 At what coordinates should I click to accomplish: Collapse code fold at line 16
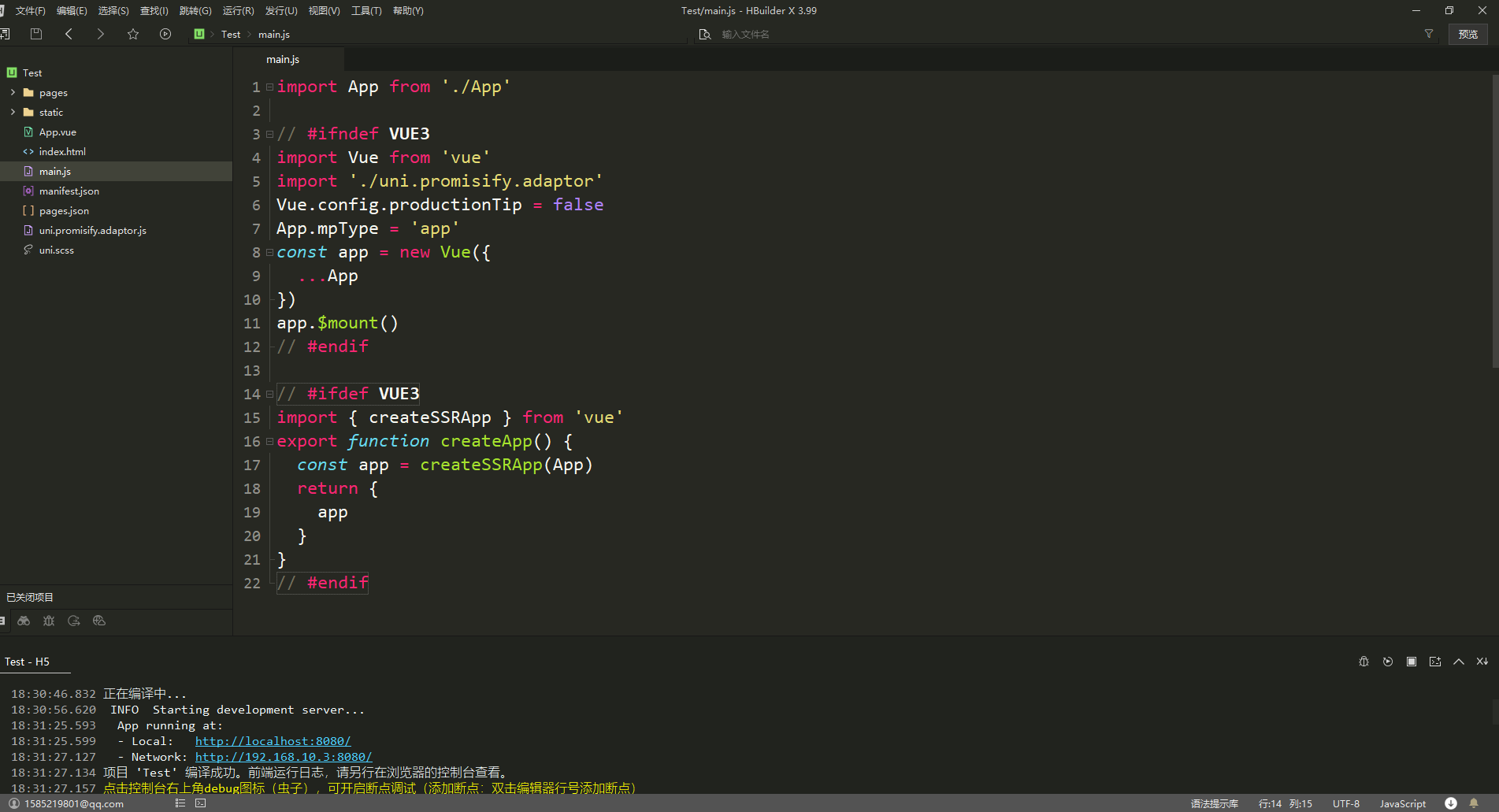click(269, 441)
